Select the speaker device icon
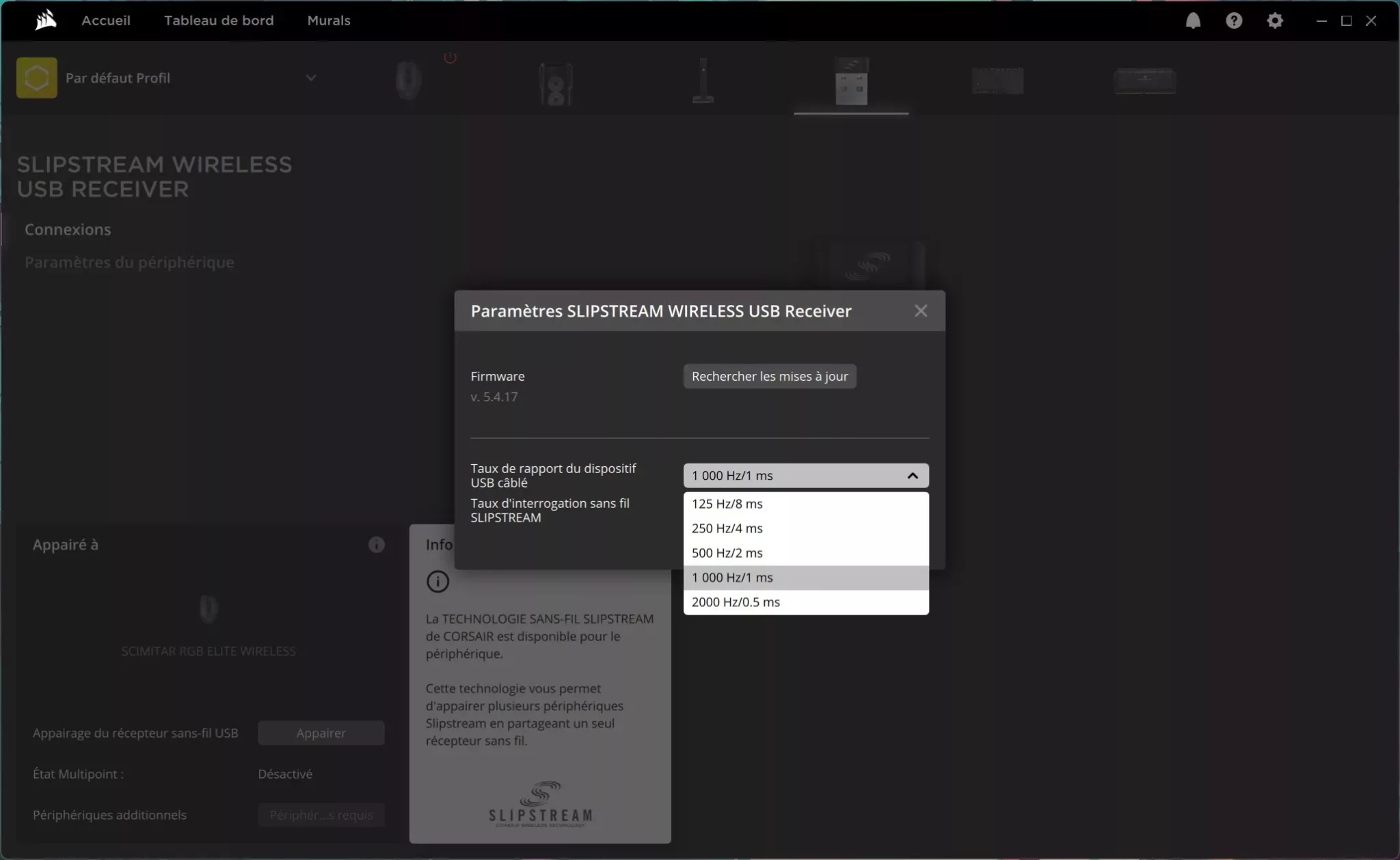1400x860 pixels. tap(556, 83)
